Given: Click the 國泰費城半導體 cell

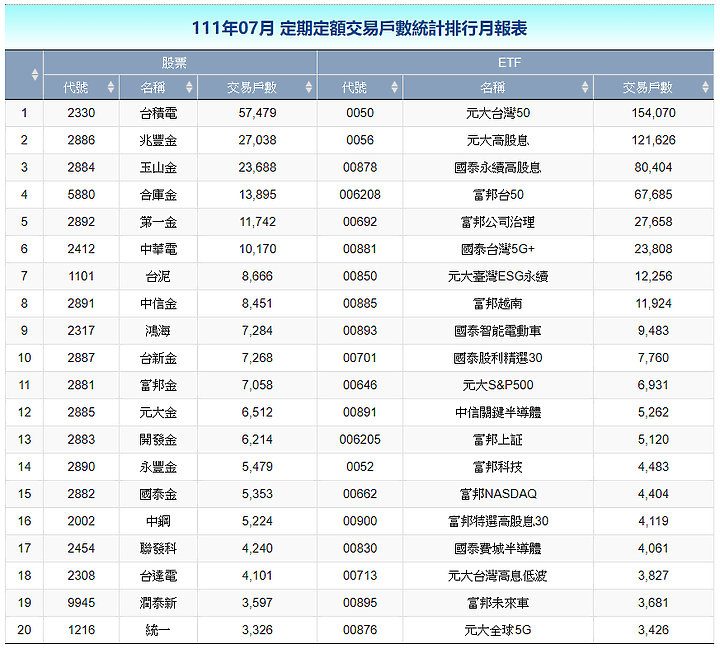Looking at the screenshot, I should [x=498, y=548].
